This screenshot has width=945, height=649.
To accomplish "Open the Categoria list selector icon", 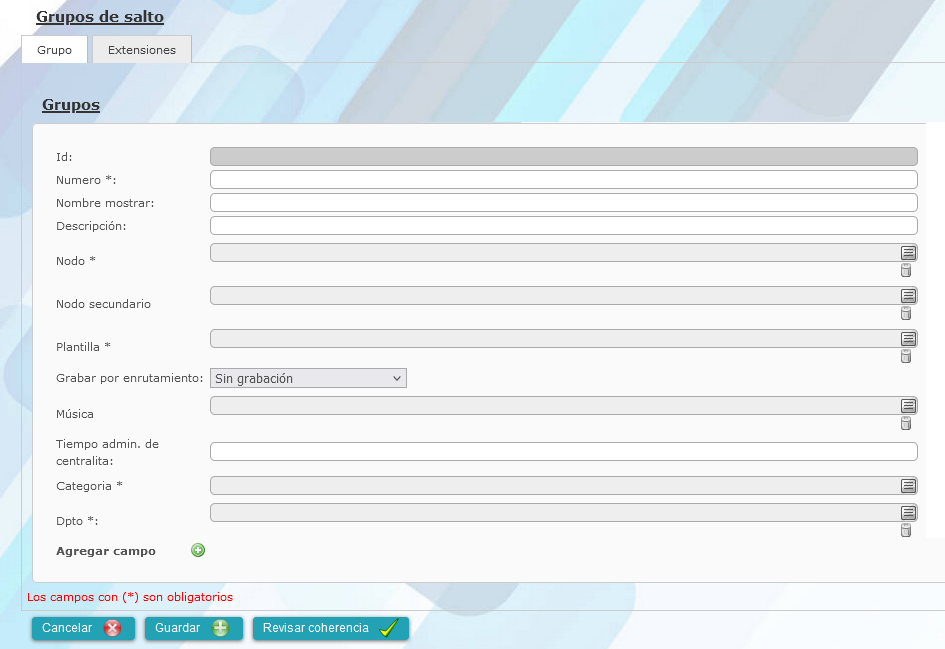I will 908,486.
